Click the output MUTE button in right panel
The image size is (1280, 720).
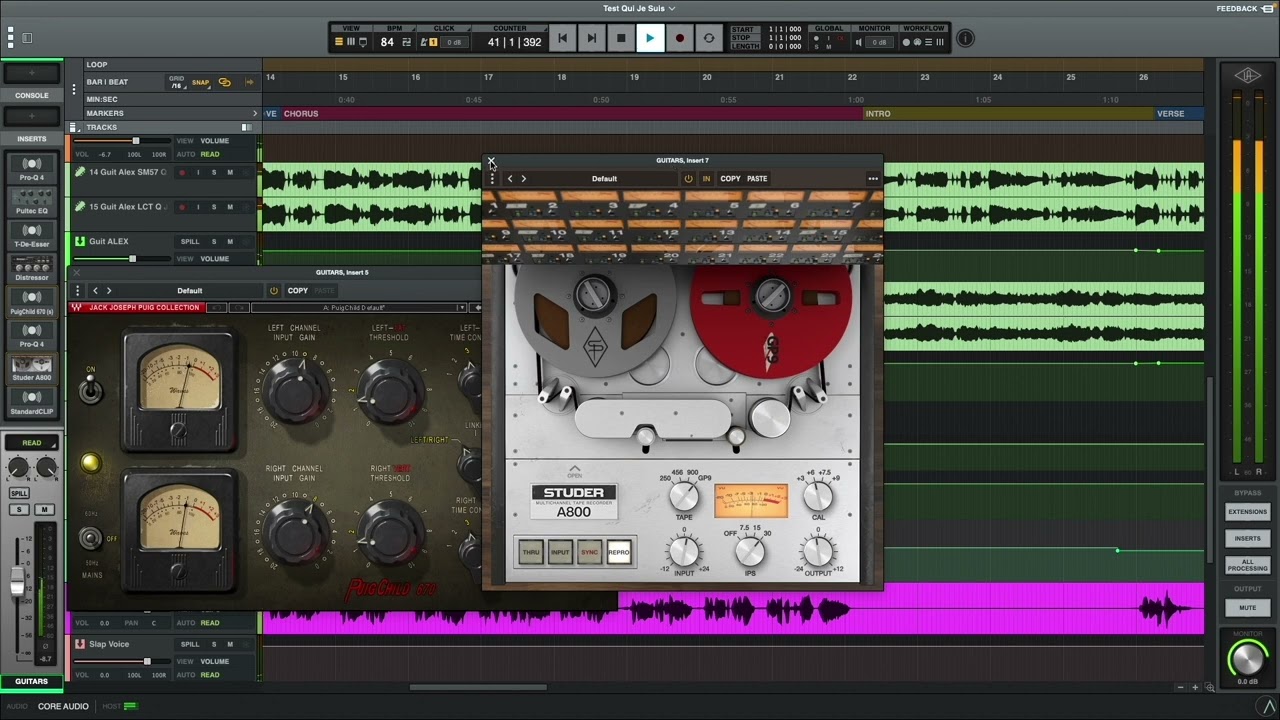[1247, 608]
